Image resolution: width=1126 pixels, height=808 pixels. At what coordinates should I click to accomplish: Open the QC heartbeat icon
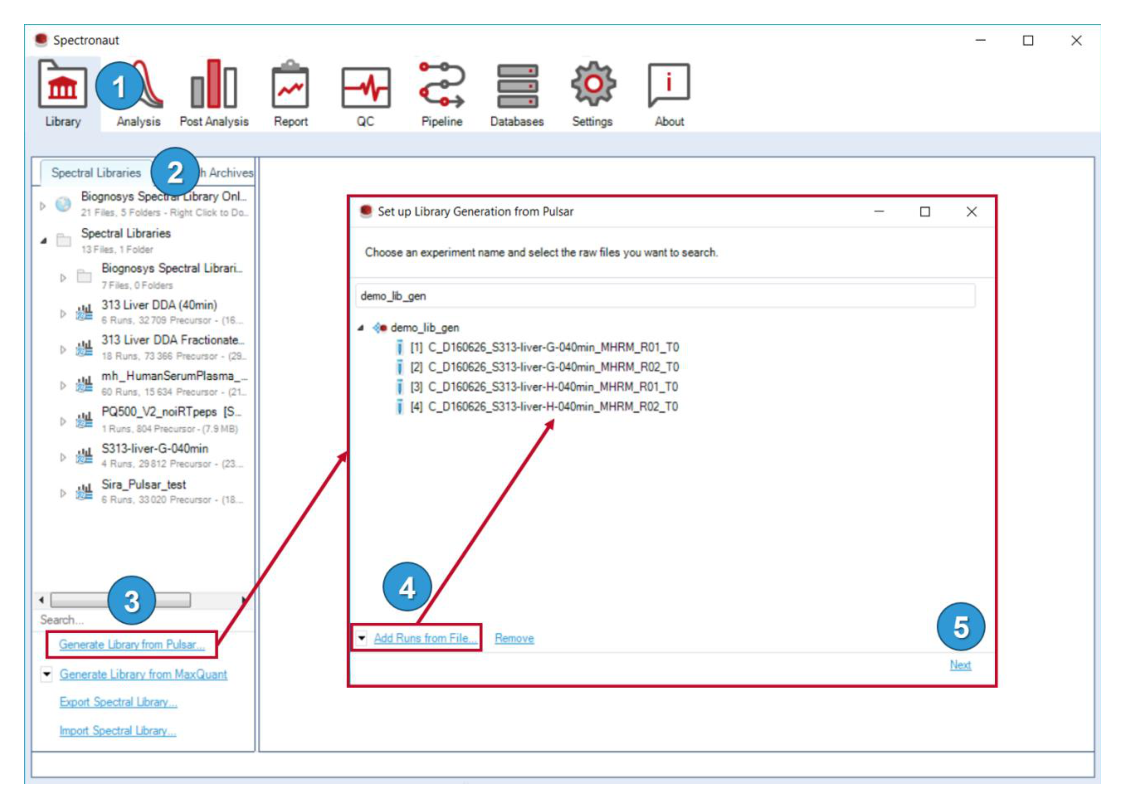[x=366, y=89]
